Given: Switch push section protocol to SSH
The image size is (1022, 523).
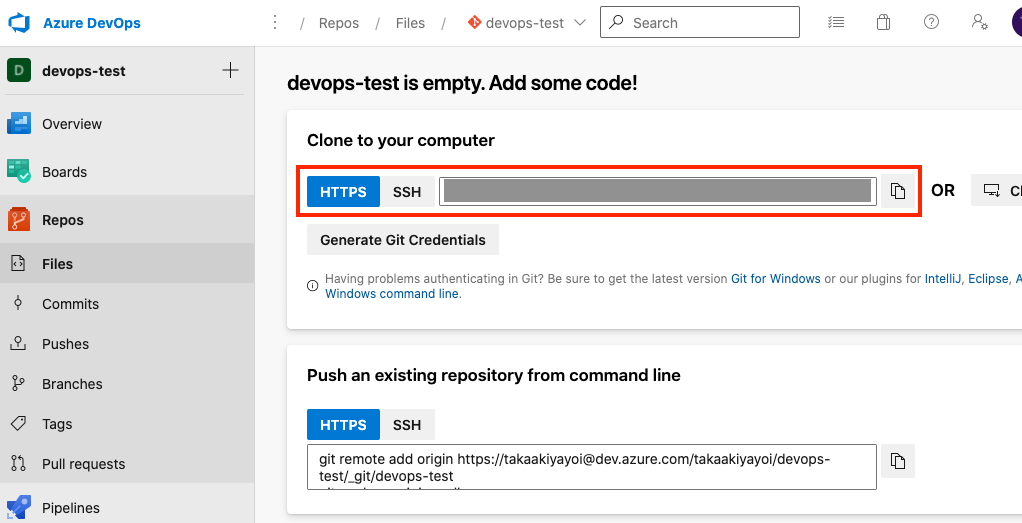Looking at the screenshot, I should coord(407,425).
